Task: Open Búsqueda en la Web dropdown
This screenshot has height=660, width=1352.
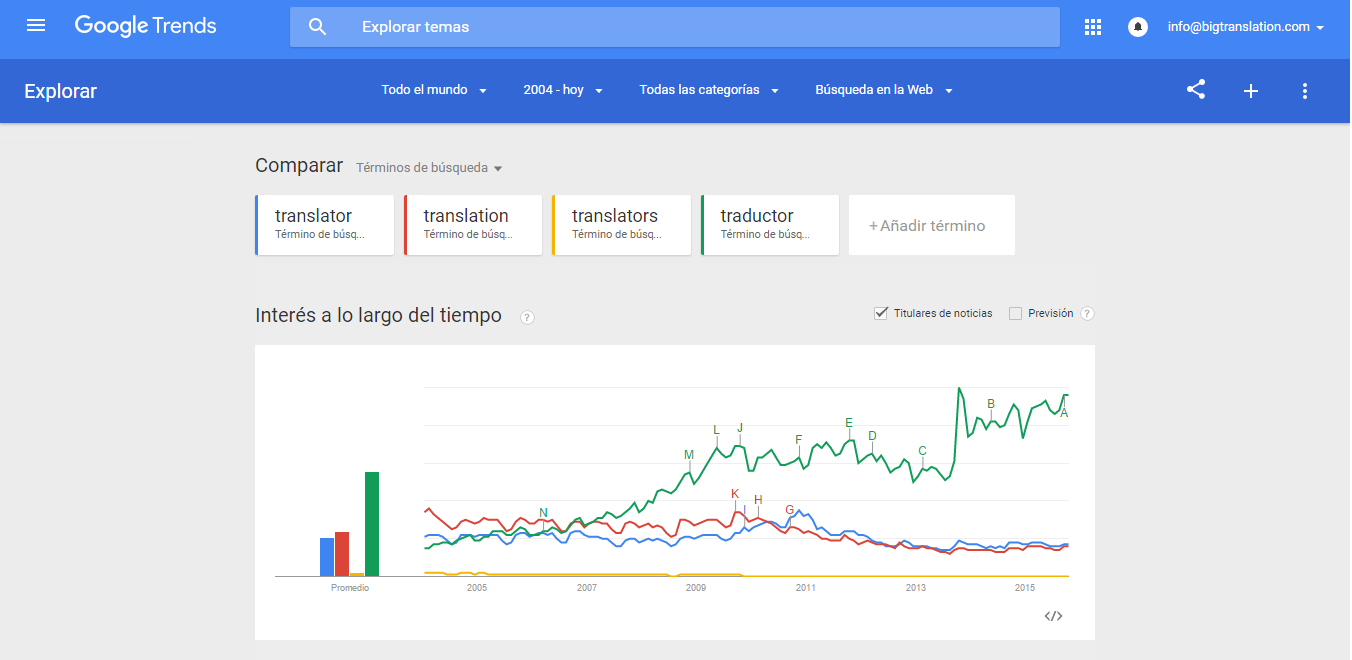Action: pyautogui.click(x=884, y=90)
